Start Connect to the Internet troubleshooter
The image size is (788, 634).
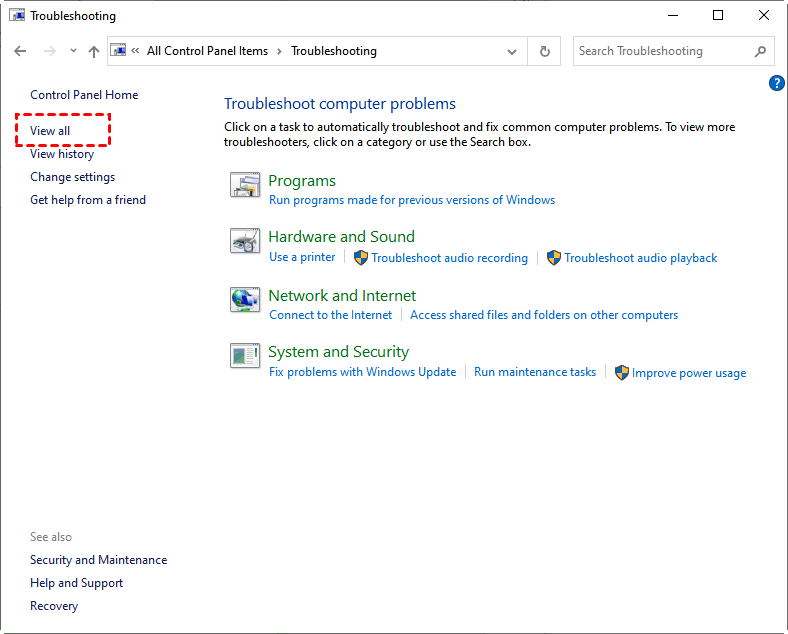[331, 315]
